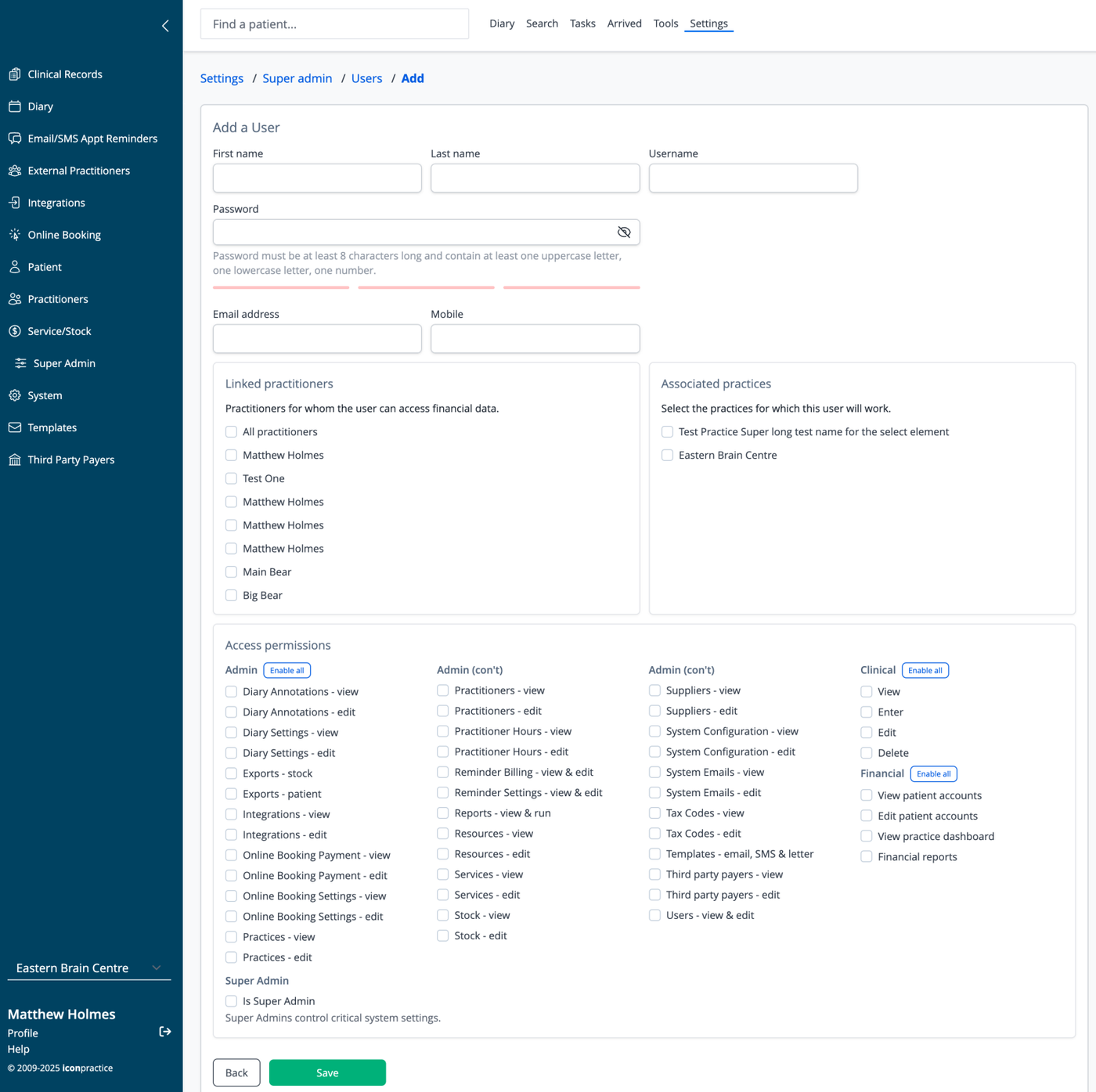Click the System gear icon
Viewport: 1096px width, 1092px height.
(x=15, y=395)
